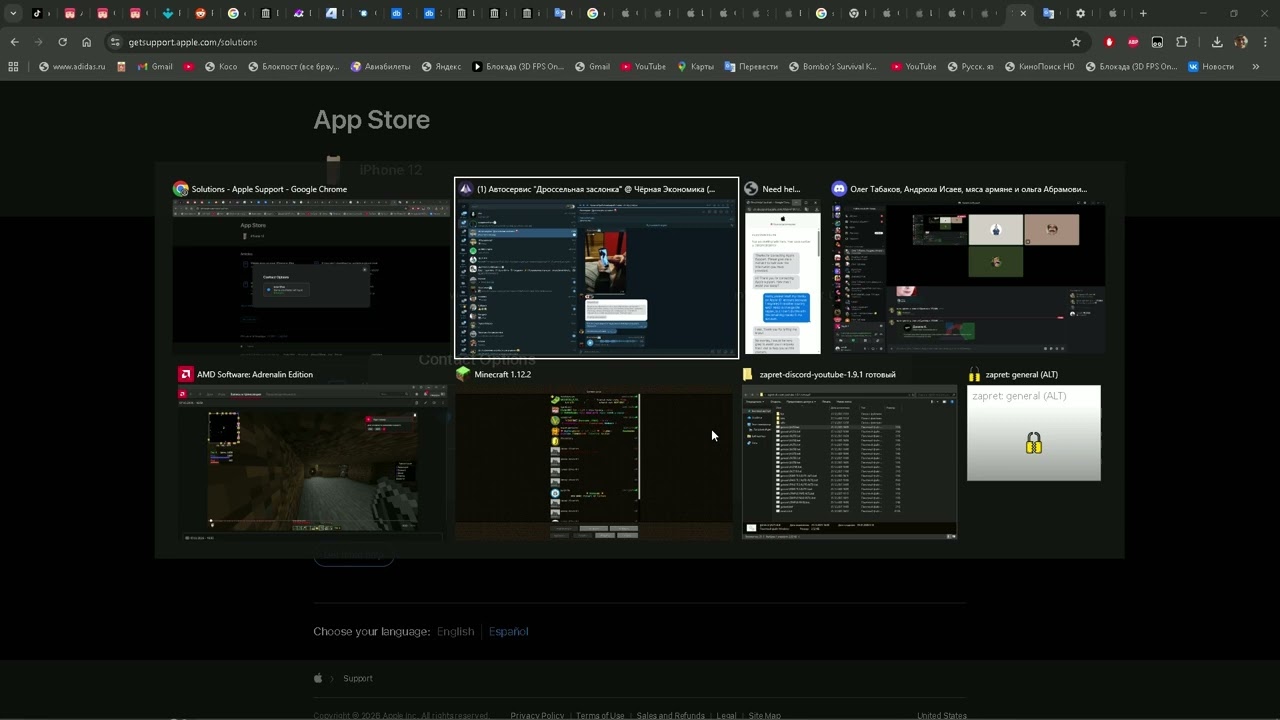Show Chrome downloads
The height and width of the screenshot is (720, 1280).
click(x=1217, y=42)
